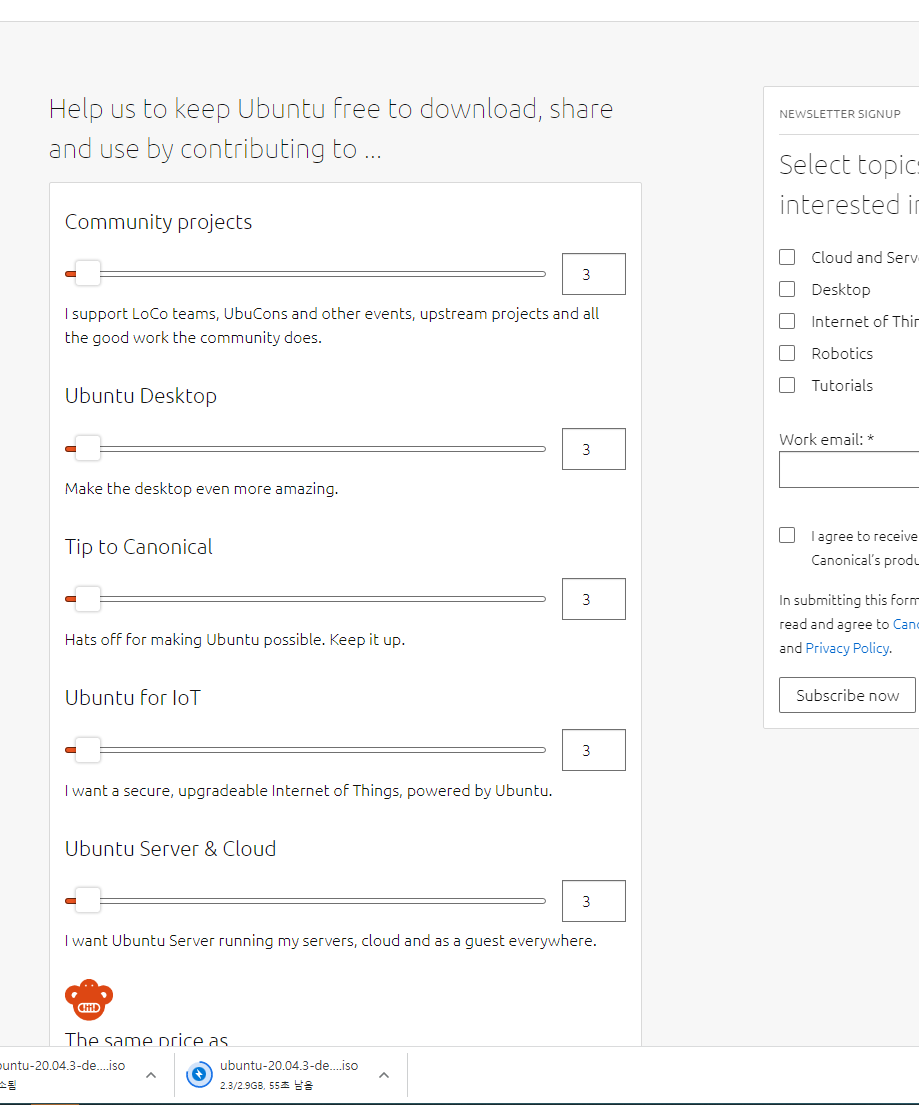The height and width of the screenshot is (1105, 919).
Task: Focus the Ubuntu Server & Cloud amount field
Action: pos(593,901)
